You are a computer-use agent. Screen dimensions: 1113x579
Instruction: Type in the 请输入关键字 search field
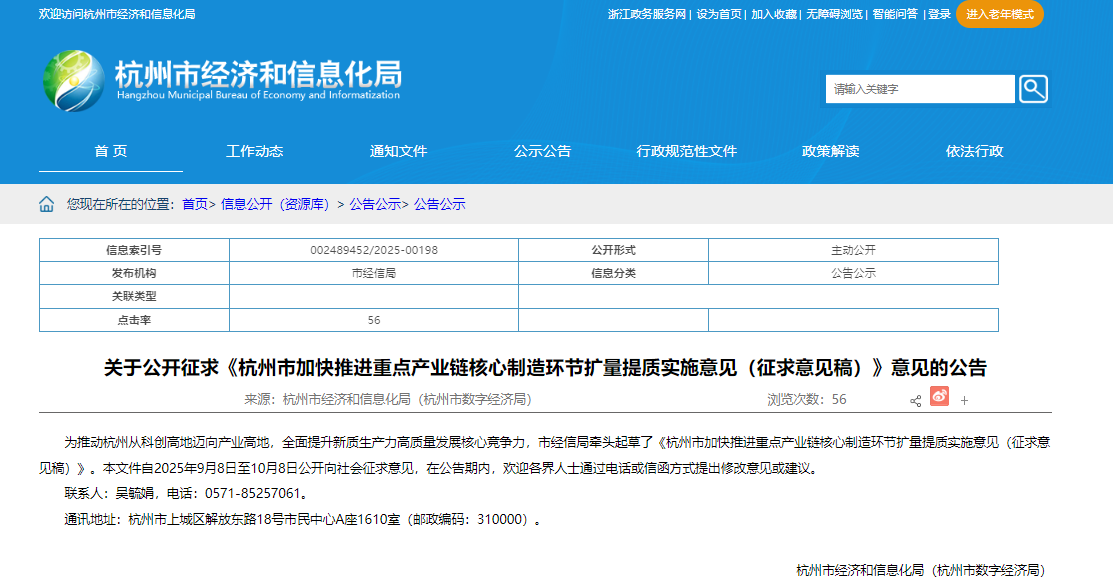click(x=919, y=89)
